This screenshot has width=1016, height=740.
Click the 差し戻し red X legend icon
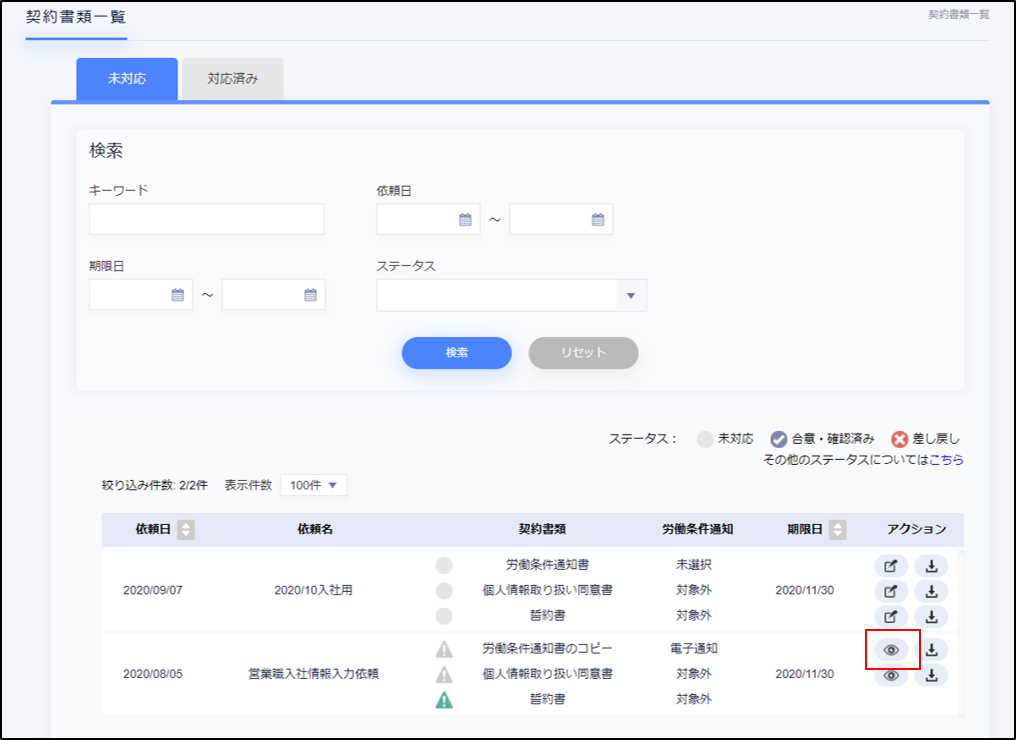point(899,439)
